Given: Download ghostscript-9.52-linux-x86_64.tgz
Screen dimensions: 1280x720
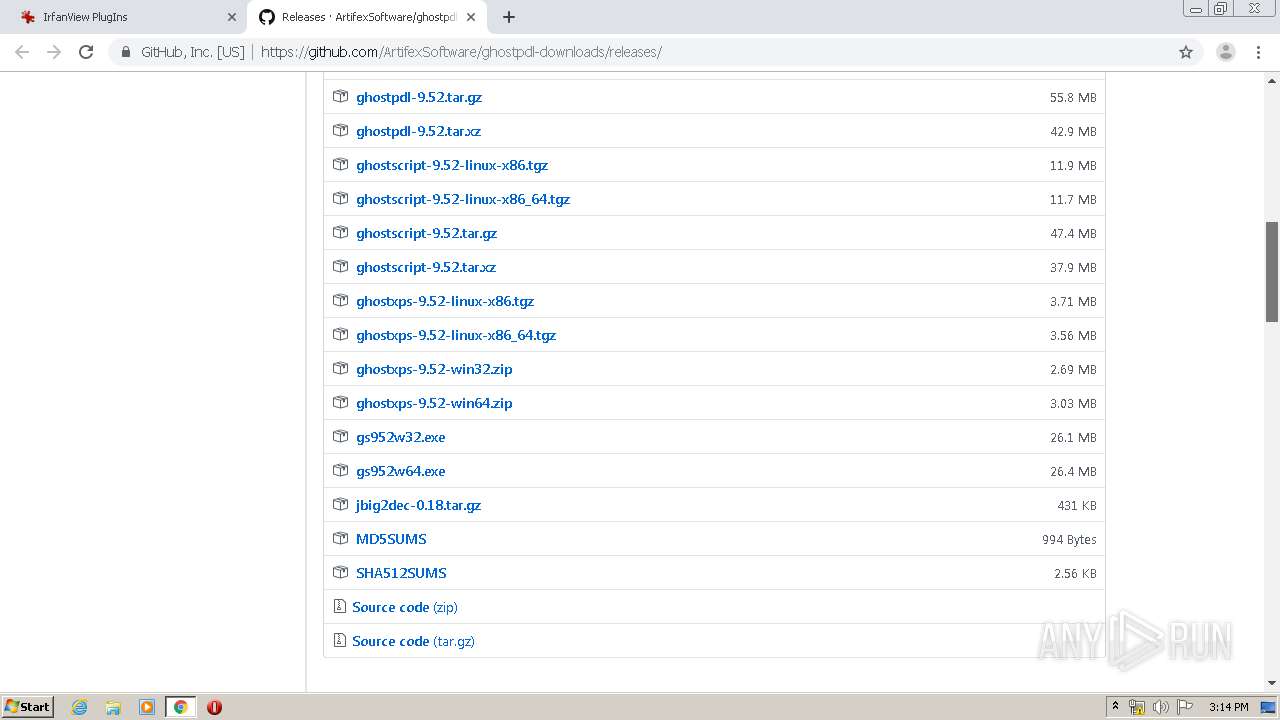Looking at the screenshot, I should 463,199.
